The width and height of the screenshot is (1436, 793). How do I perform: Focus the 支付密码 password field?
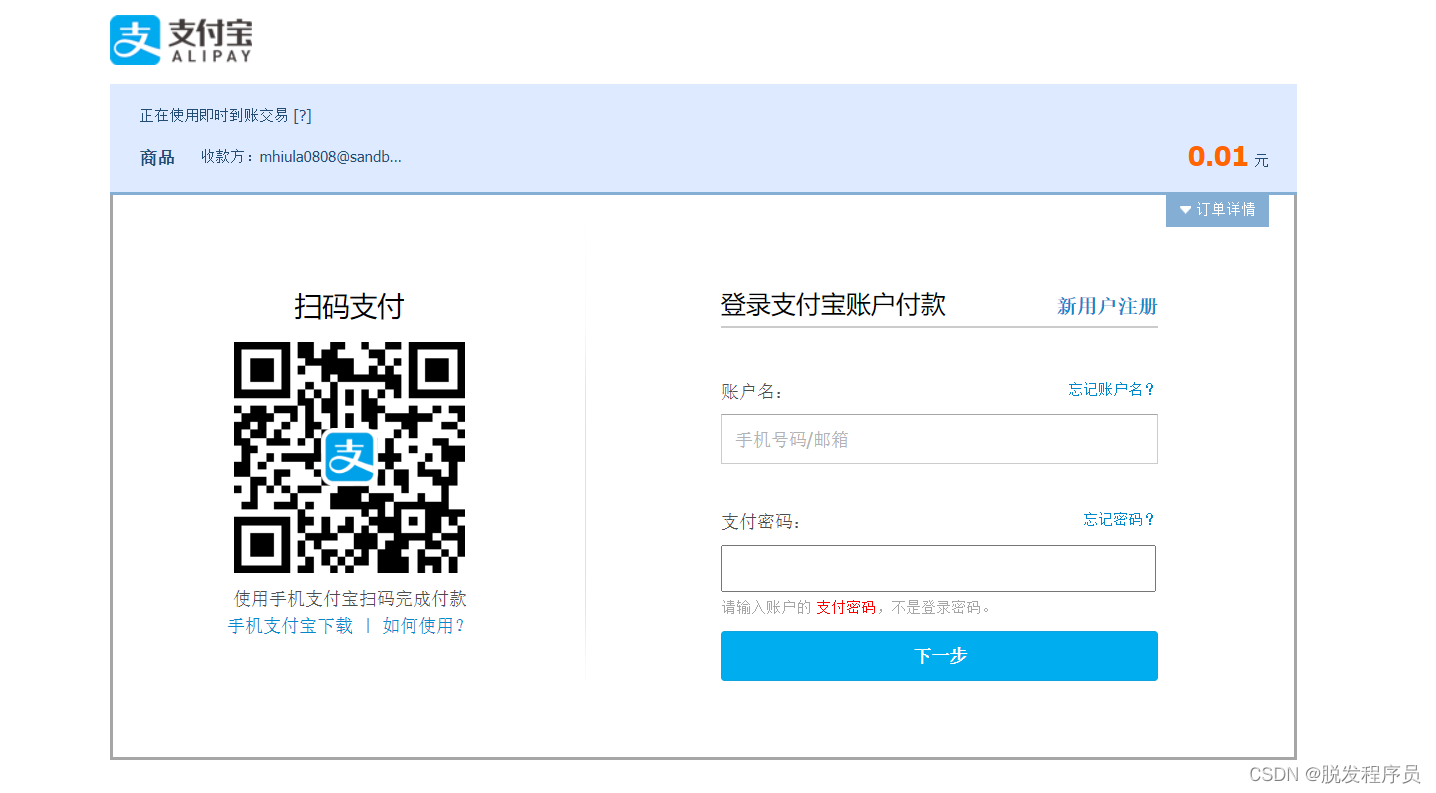938,568
